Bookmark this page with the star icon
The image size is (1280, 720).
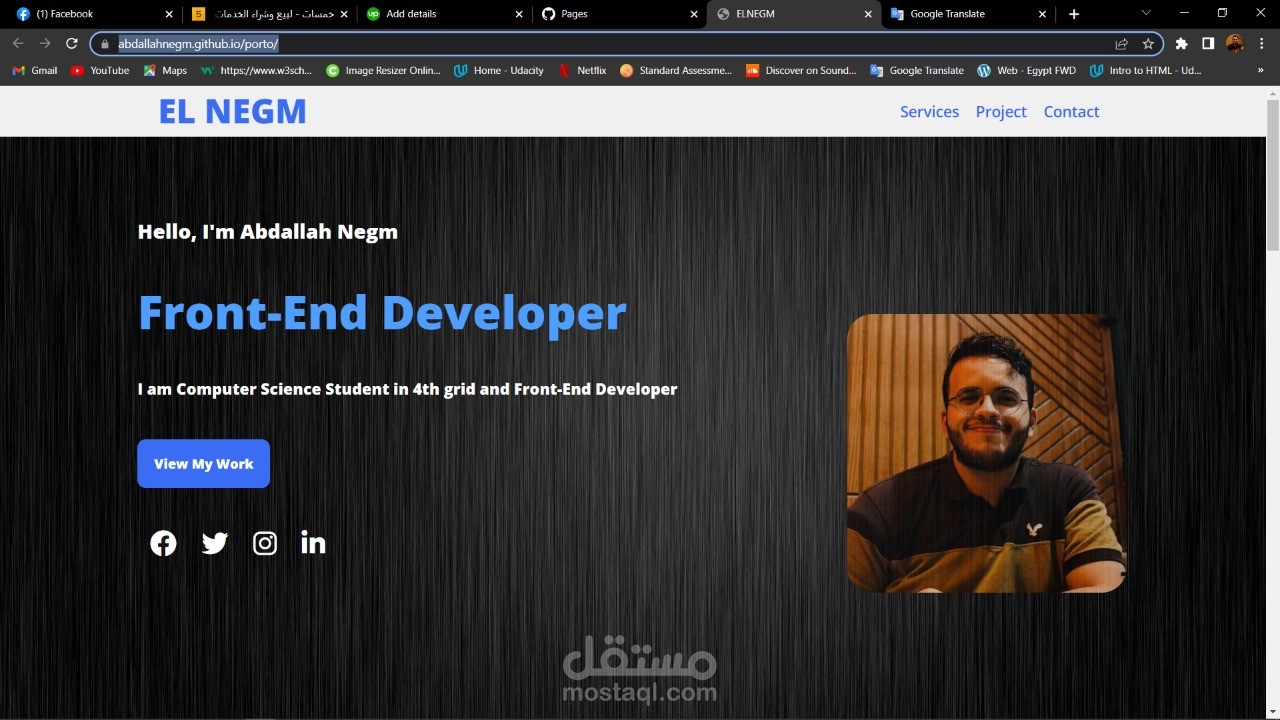(x=1148, y=44)
